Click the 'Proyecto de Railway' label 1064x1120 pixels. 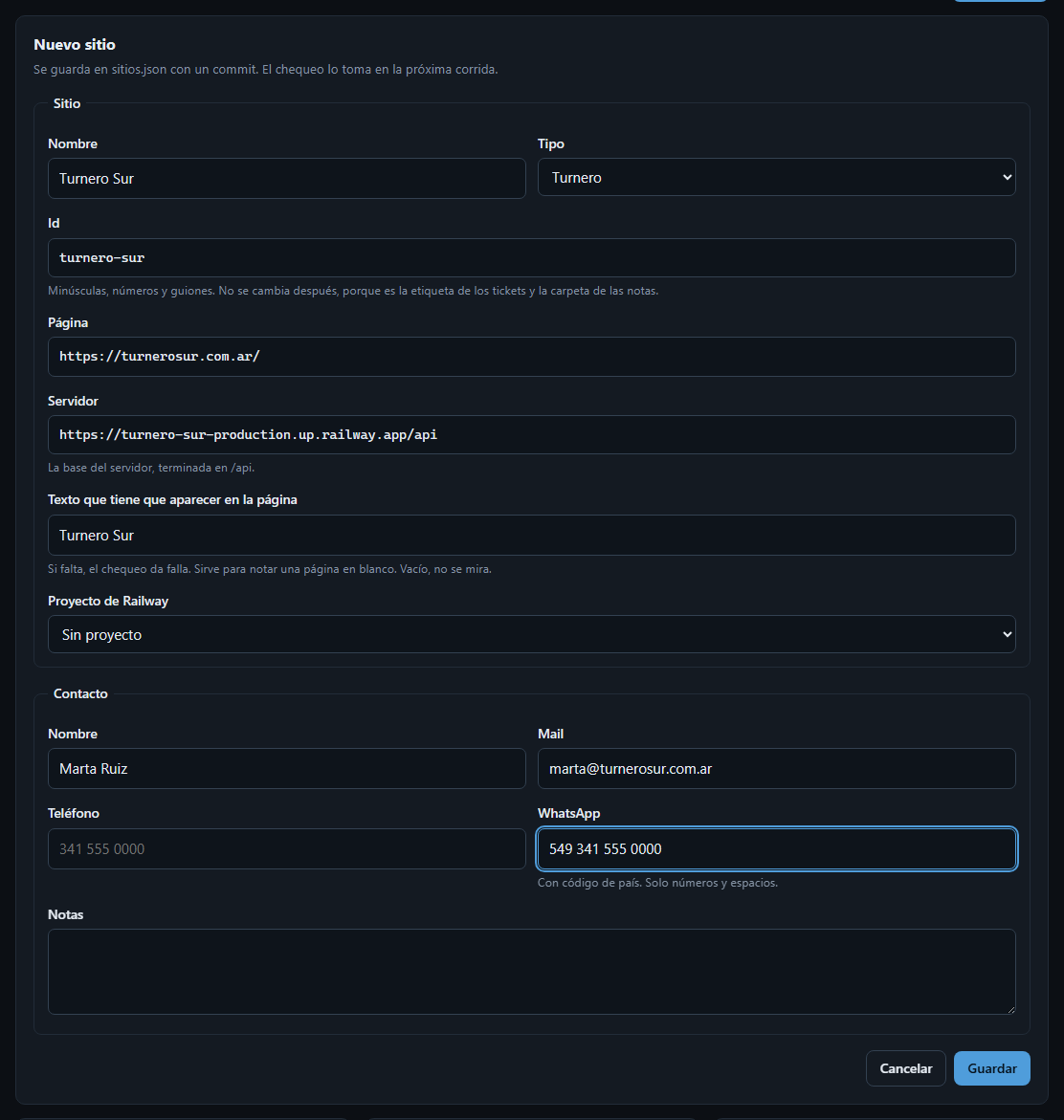[108, 601]
